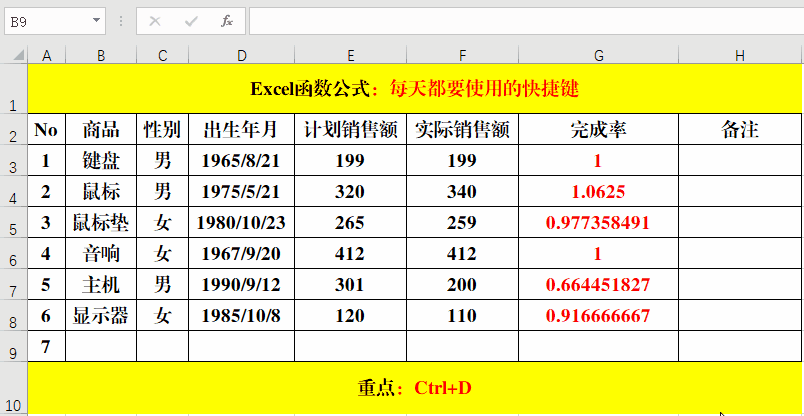
Task: Select column B header
Action: click(x=101, y=55)
